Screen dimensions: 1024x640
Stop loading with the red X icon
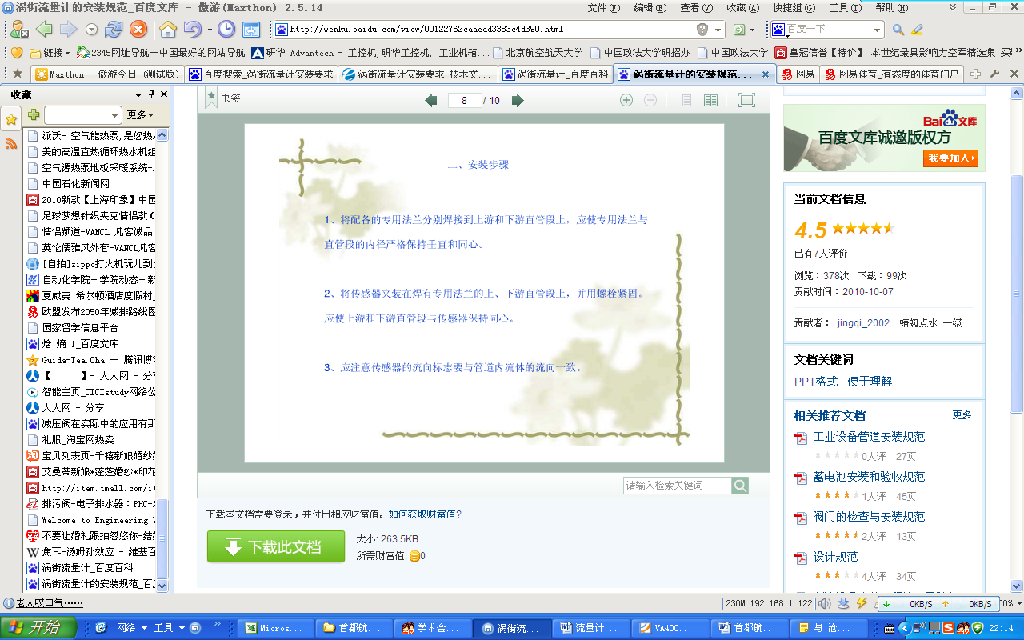(x=138, y=29)
